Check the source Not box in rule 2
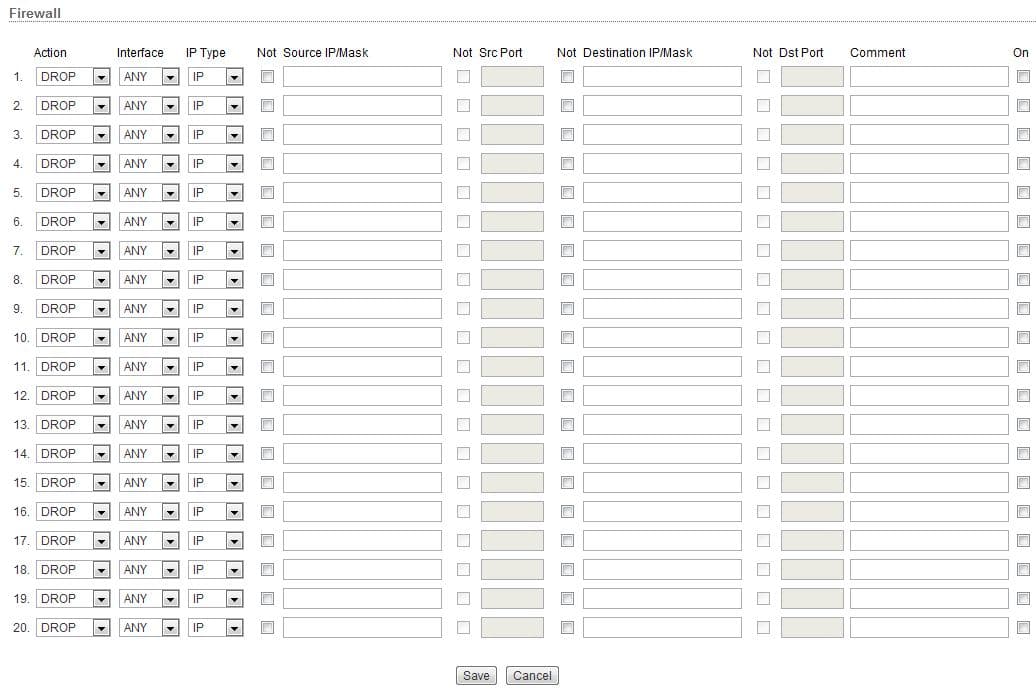1036x688 pixels. 267,105
